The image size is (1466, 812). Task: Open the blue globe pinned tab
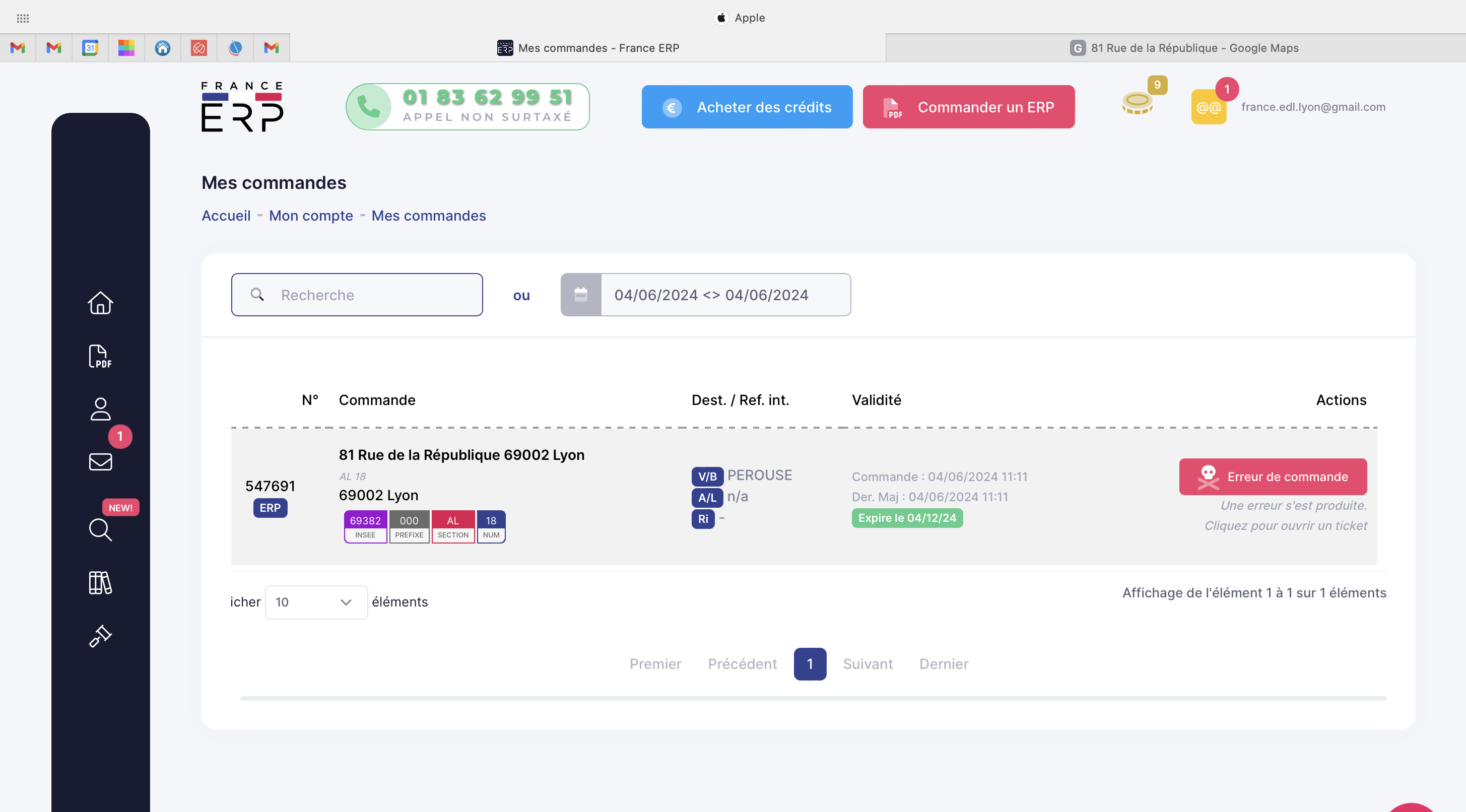tap(235, 48)
